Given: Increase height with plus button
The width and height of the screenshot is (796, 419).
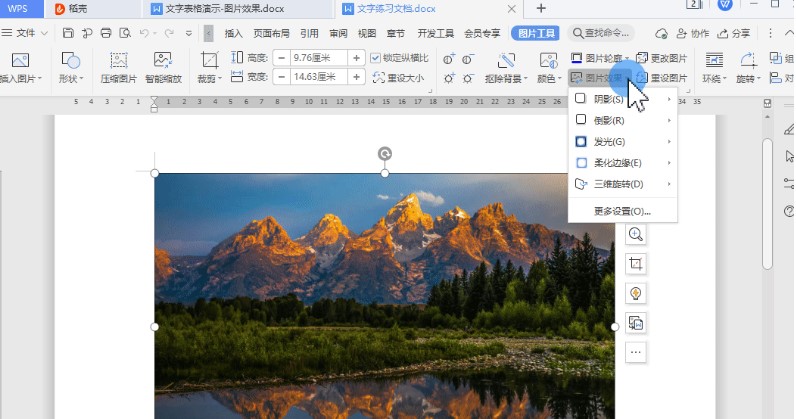Looking at the screenshot, I should coord(356,58).
